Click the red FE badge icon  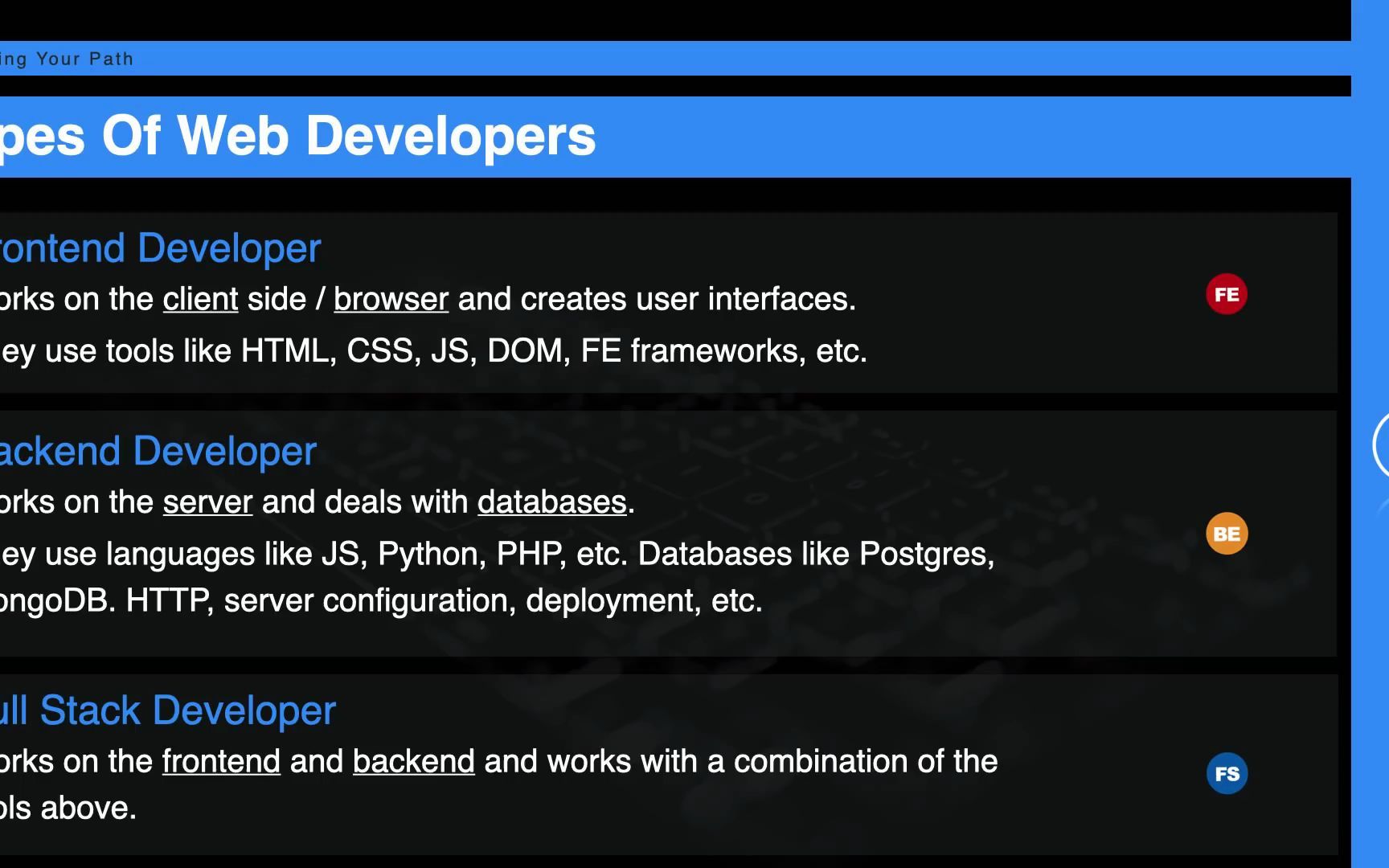1227,294
